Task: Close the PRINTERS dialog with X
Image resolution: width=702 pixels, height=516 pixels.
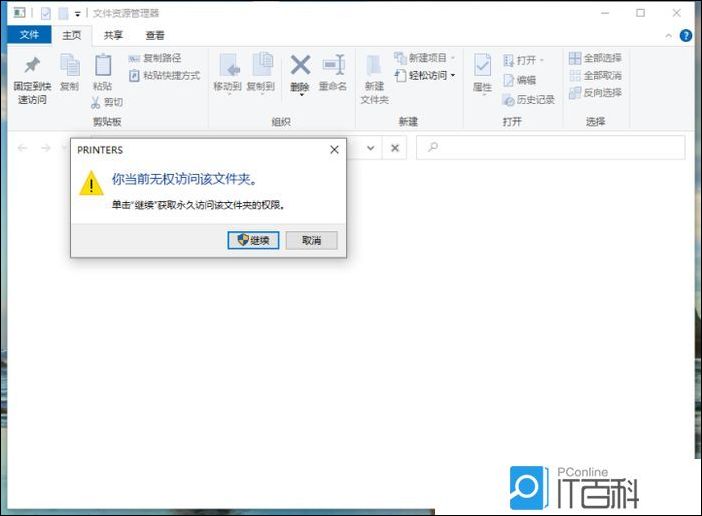Action: [x=334, y=150]
